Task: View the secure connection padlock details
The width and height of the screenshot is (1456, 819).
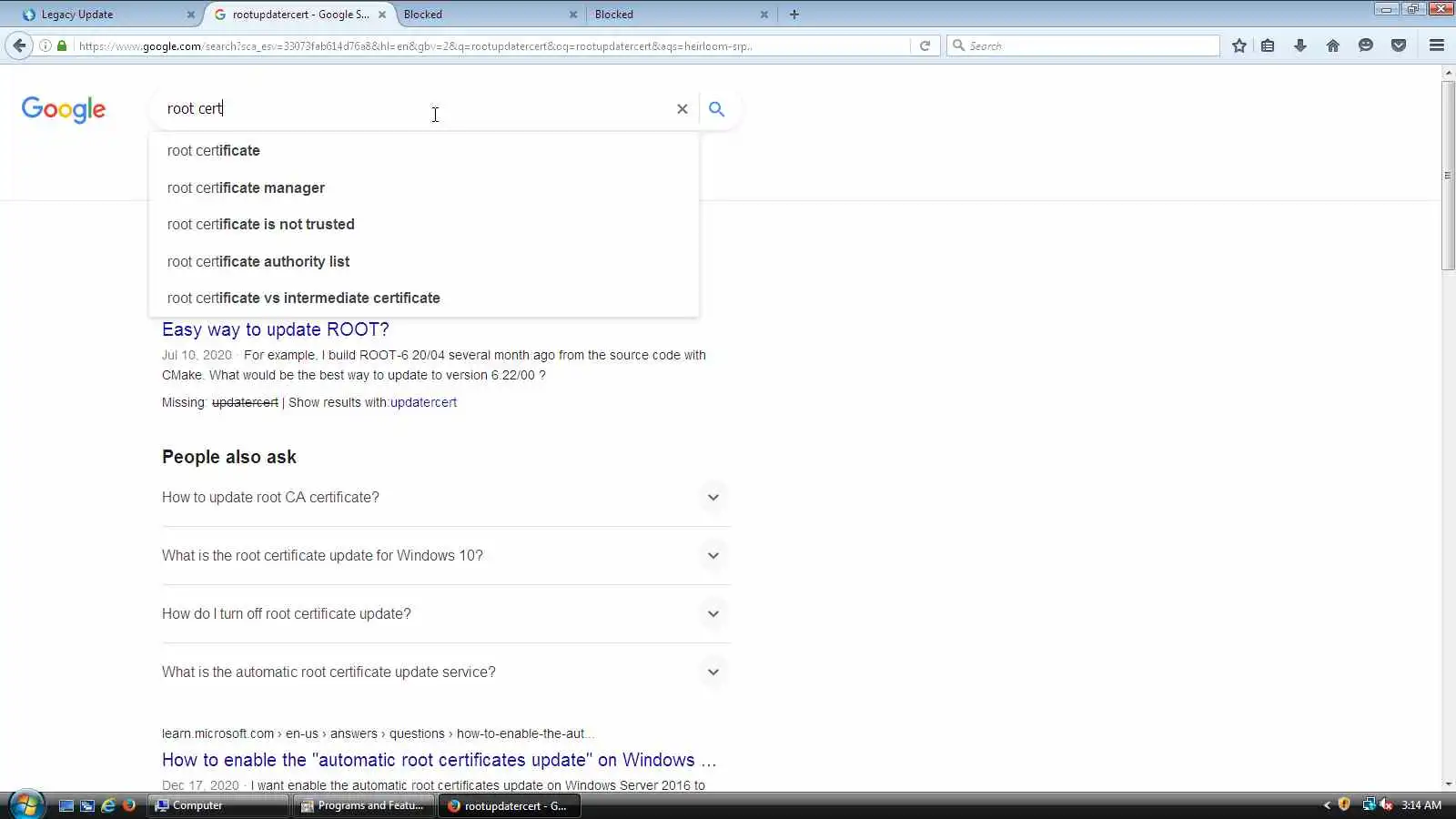Action: pyautogui.click(x=62, y=45)
